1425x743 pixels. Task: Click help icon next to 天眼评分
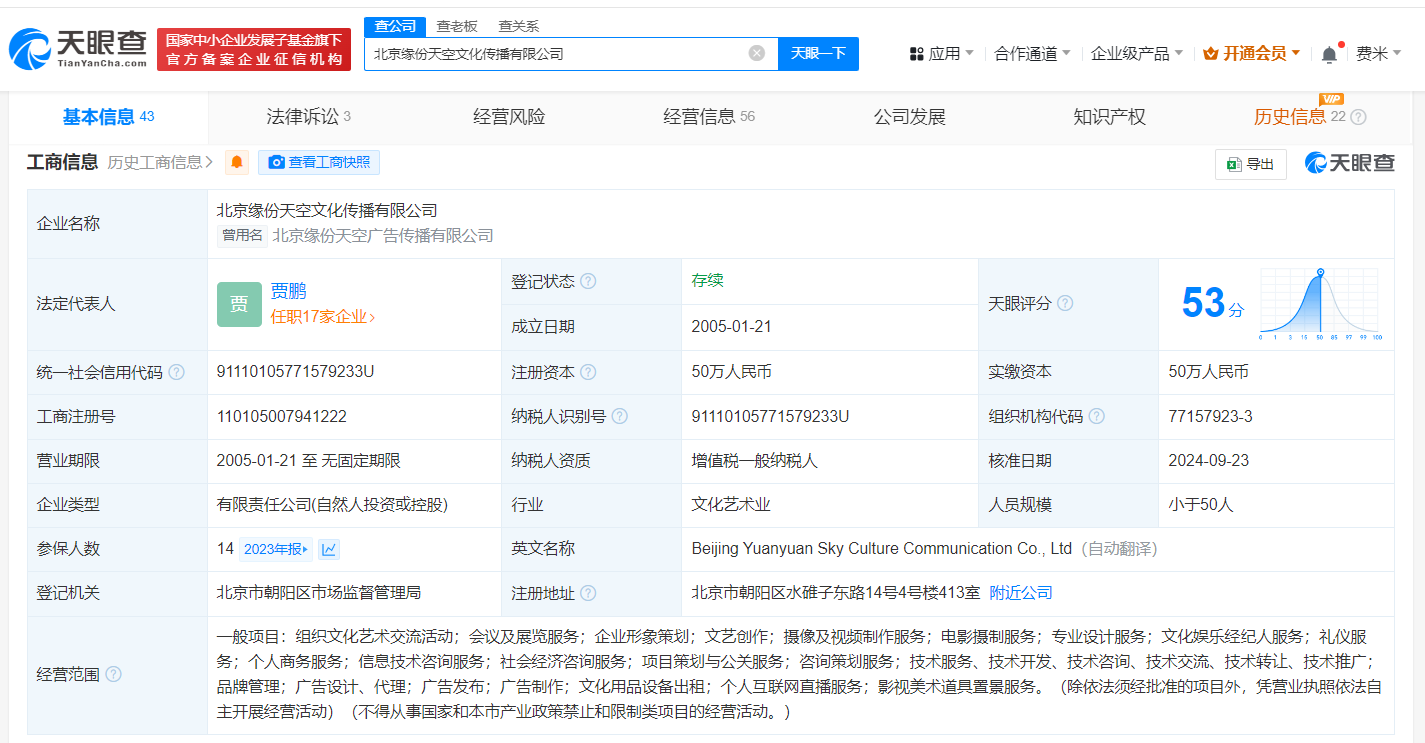point(1065,303)
